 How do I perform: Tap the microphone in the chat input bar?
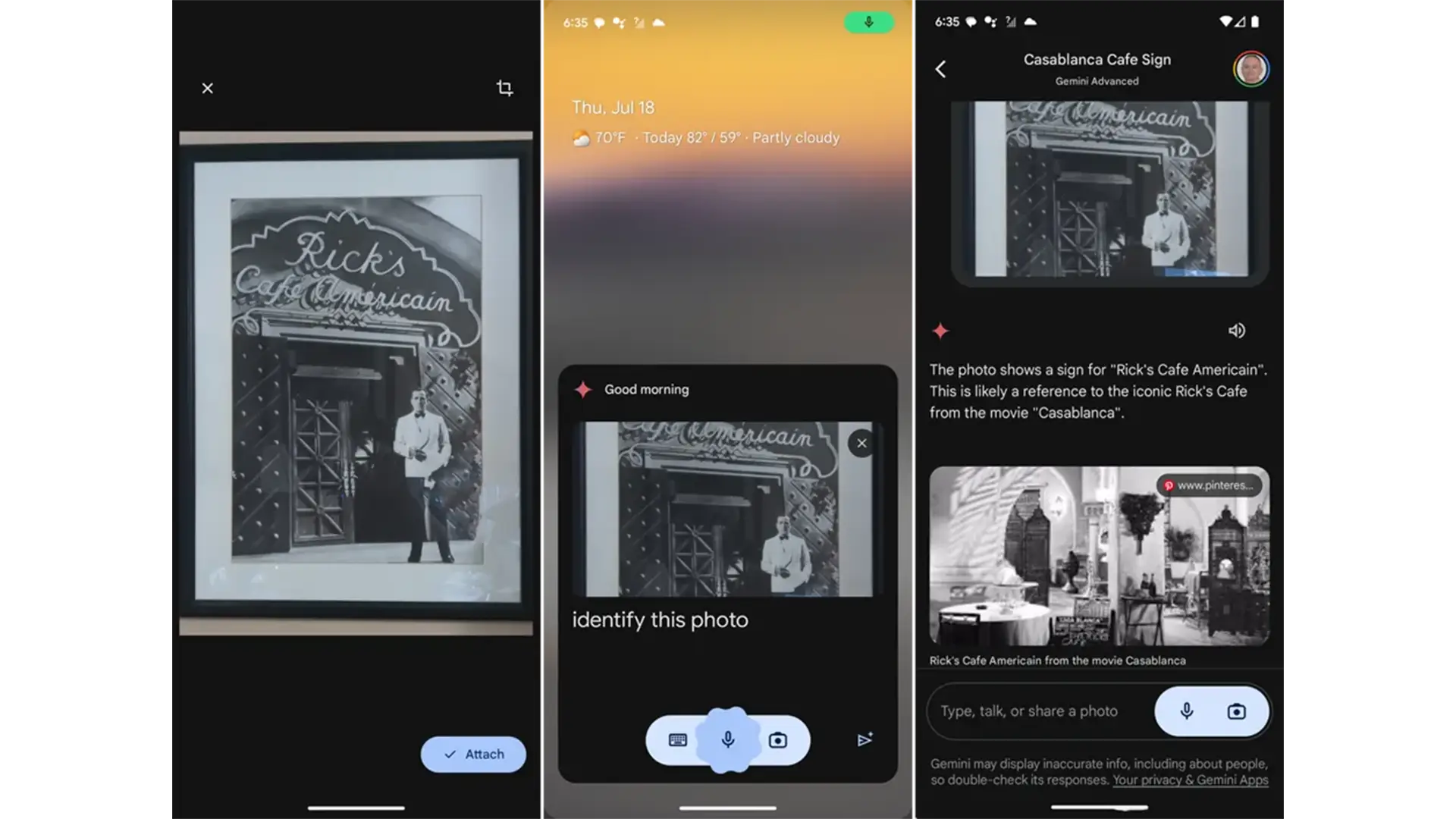pyautogui.click(x=1187, y=711)
